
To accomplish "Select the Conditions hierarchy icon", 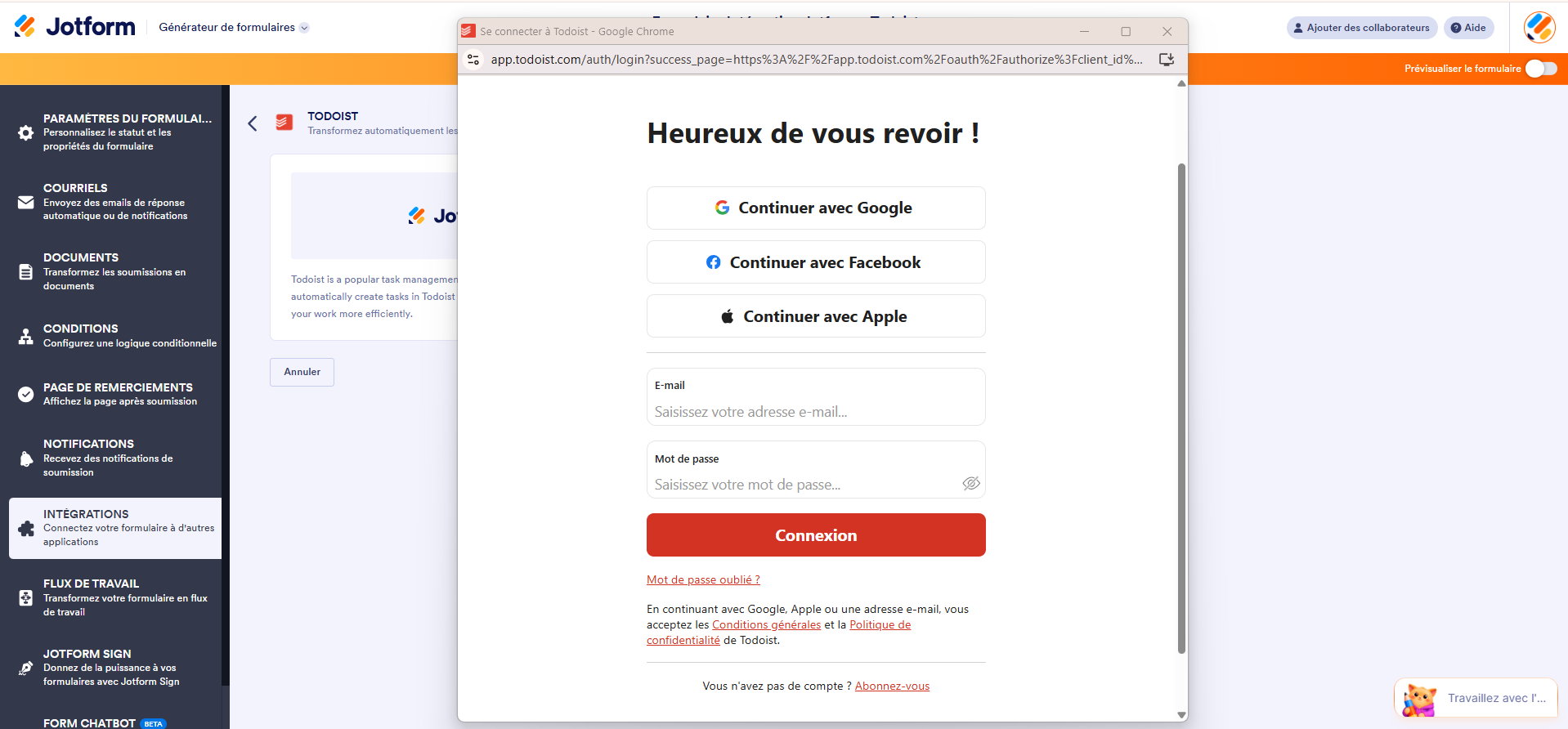I will click(x=26, y=336).
